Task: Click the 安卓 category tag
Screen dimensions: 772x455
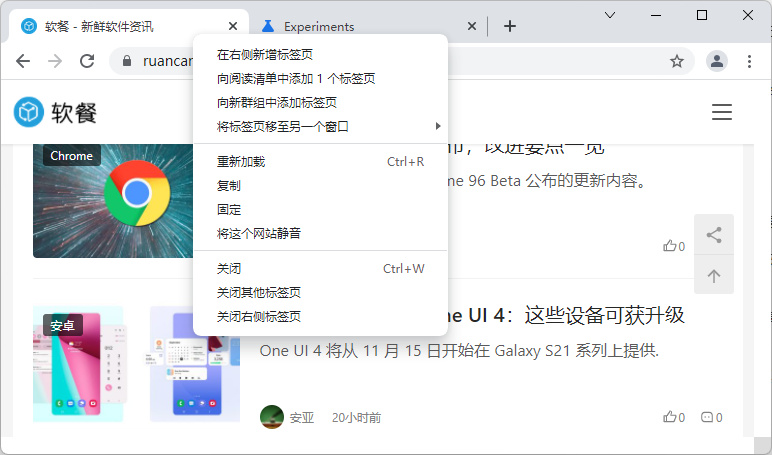Action: pyautogui.click(x=63, y=325)
